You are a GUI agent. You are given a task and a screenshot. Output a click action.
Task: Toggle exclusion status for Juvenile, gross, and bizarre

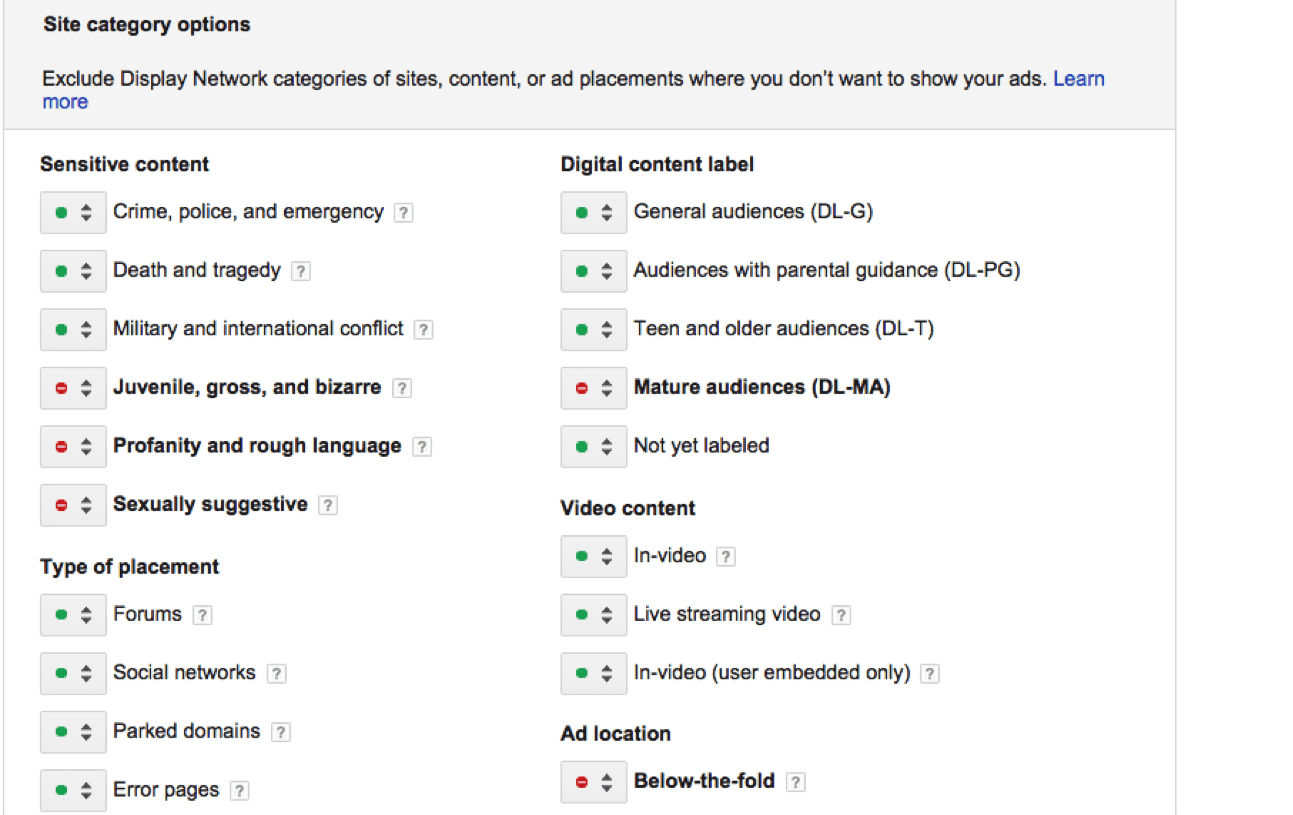(73, 388)
